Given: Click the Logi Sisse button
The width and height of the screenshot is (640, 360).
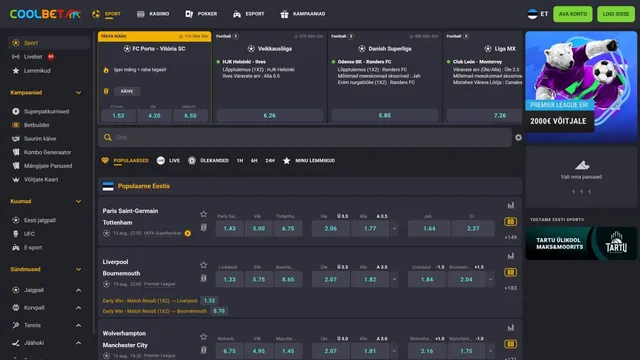Looking at the screenshot, I should coord(616,14).
